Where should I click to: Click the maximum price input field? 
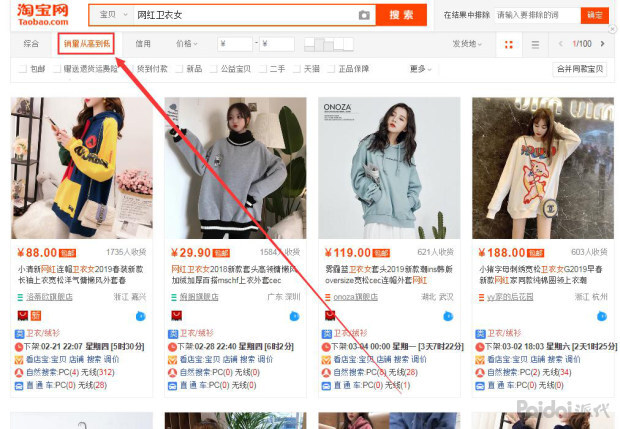pyautogui.click(x=277, y=44)
